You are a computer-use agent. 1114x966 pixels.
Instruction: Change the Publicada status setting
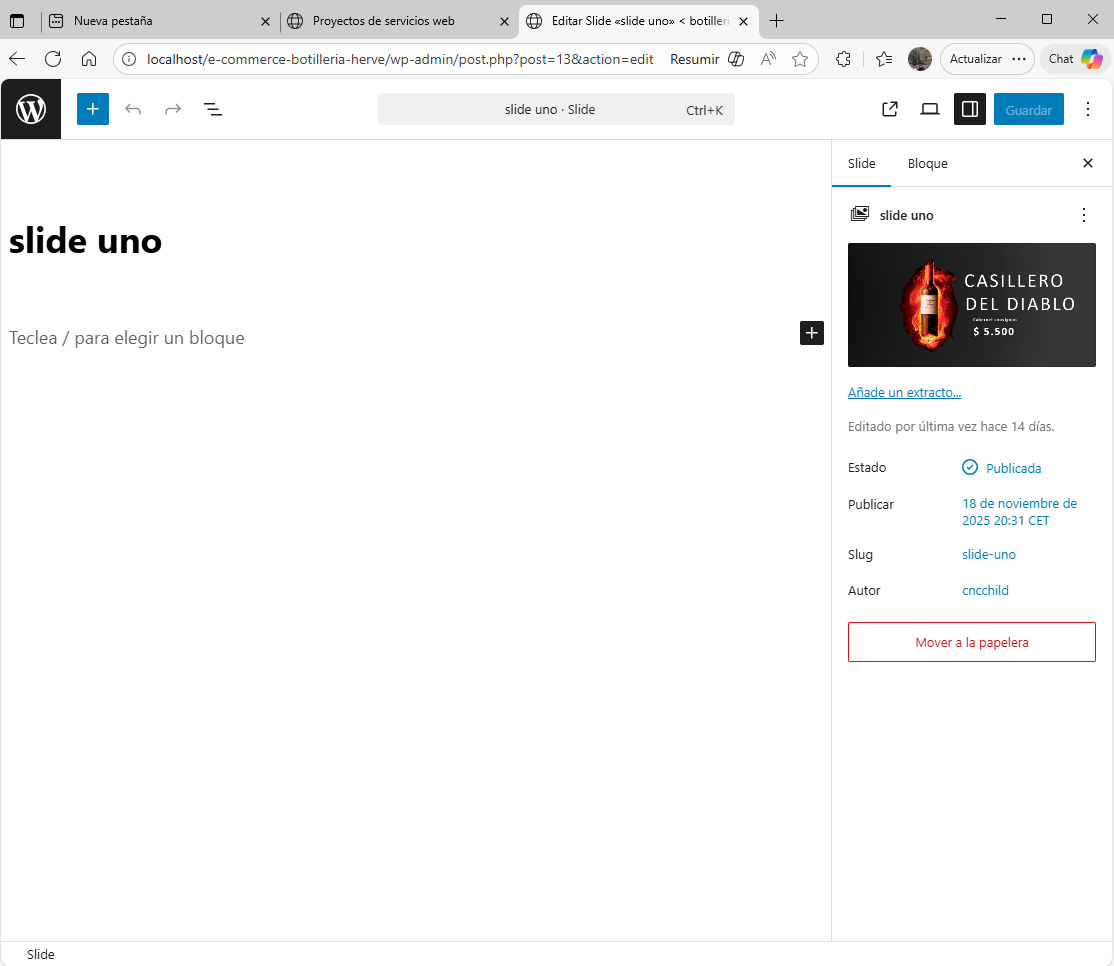pos(1012,468)
